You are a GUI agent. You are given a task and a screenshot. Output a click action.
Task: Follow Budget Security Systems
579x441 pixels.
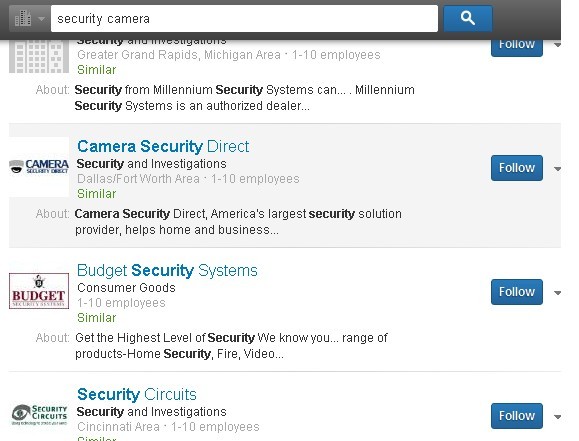point(517,292)
